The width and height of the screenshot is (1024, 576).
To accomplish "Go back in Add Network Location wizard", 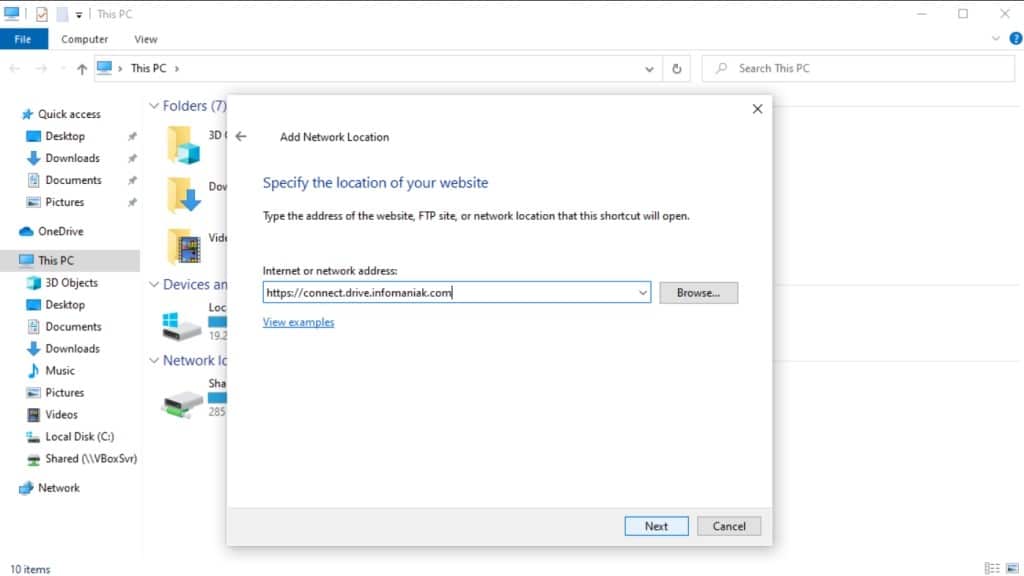I will 241,136.
